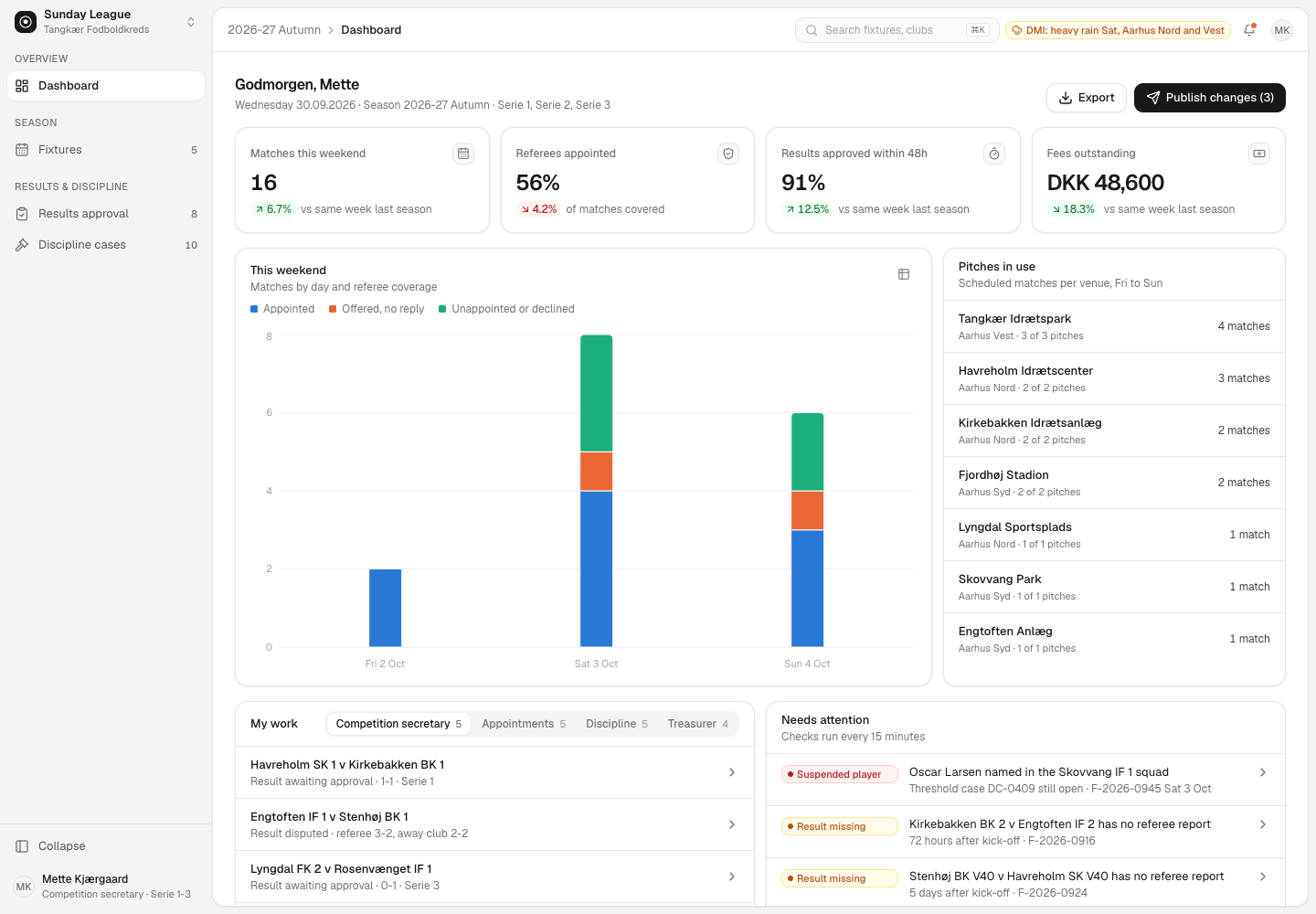Open the Skovvang Park venue row
The width and height of the screenshot is (1316, 914).
(x=1114, y=587)
